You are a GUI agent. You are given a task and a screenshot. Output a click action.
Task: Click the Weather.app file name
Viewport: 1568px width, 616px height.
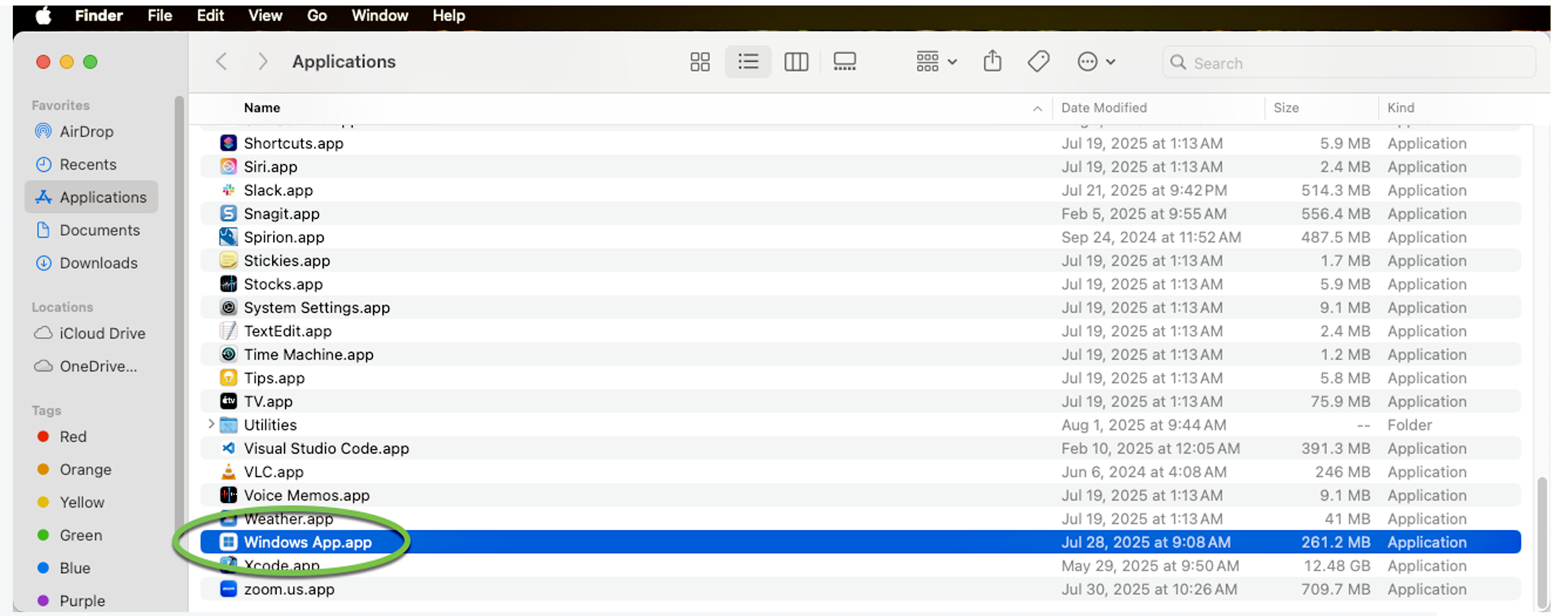click(x=288, y=519)
